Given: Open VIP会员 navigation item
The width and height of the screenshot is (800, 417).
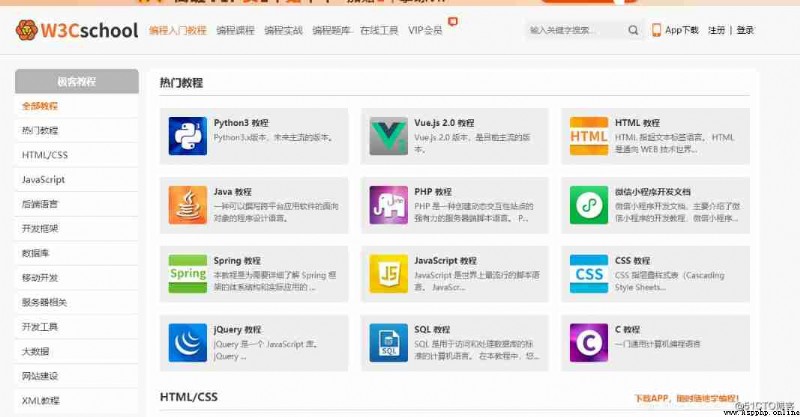Looking at the screenshot, I should [425, 30].
